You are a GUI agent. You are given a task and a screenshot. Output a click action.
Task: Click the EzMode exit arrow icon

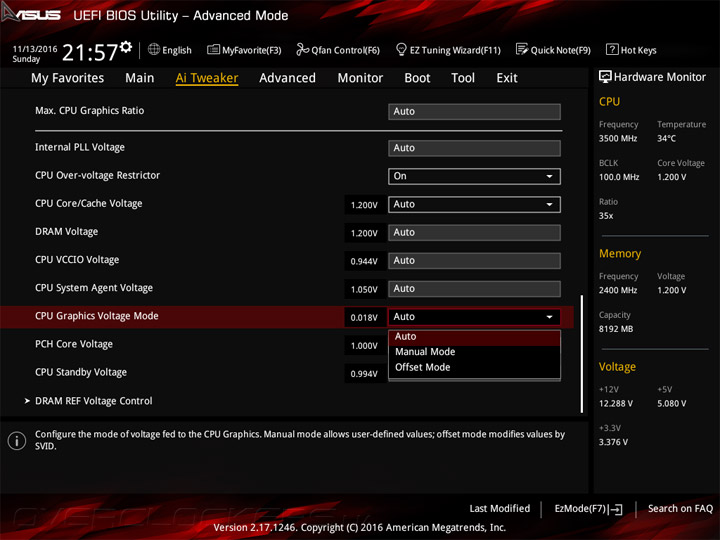[x=616, y=509]
